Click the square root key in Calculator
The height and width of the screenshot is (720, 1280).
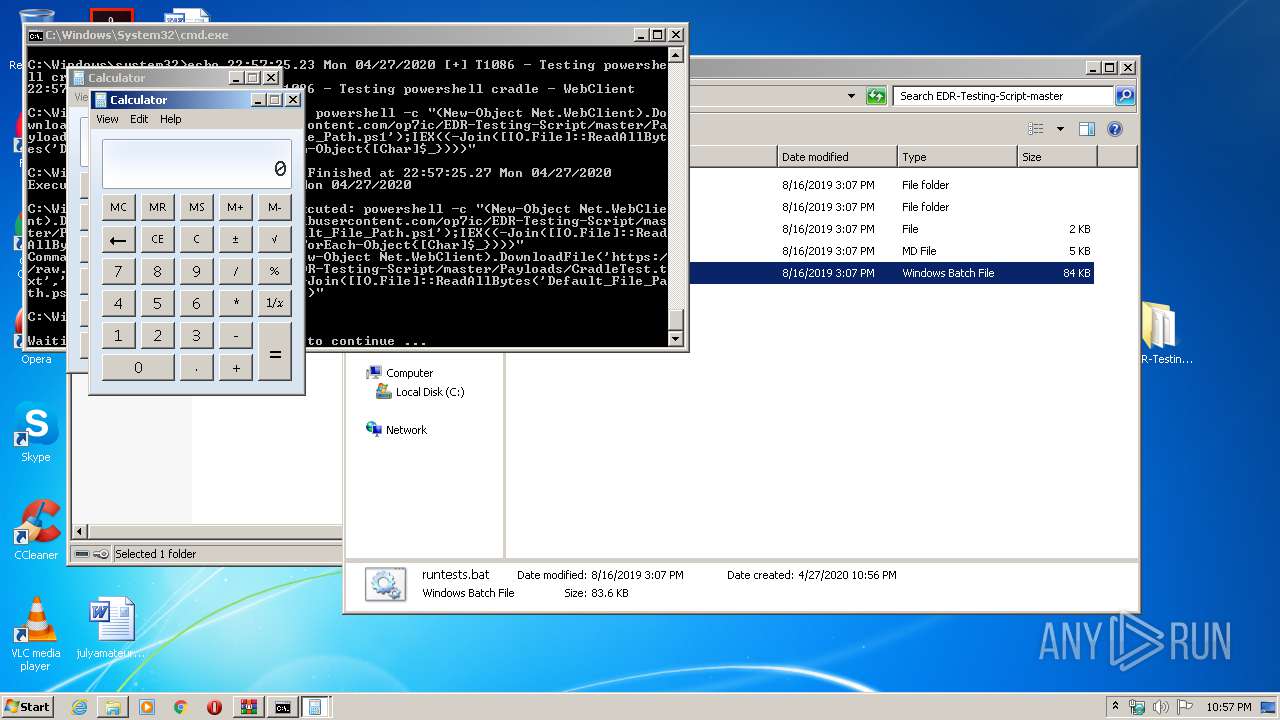point(274,239)
